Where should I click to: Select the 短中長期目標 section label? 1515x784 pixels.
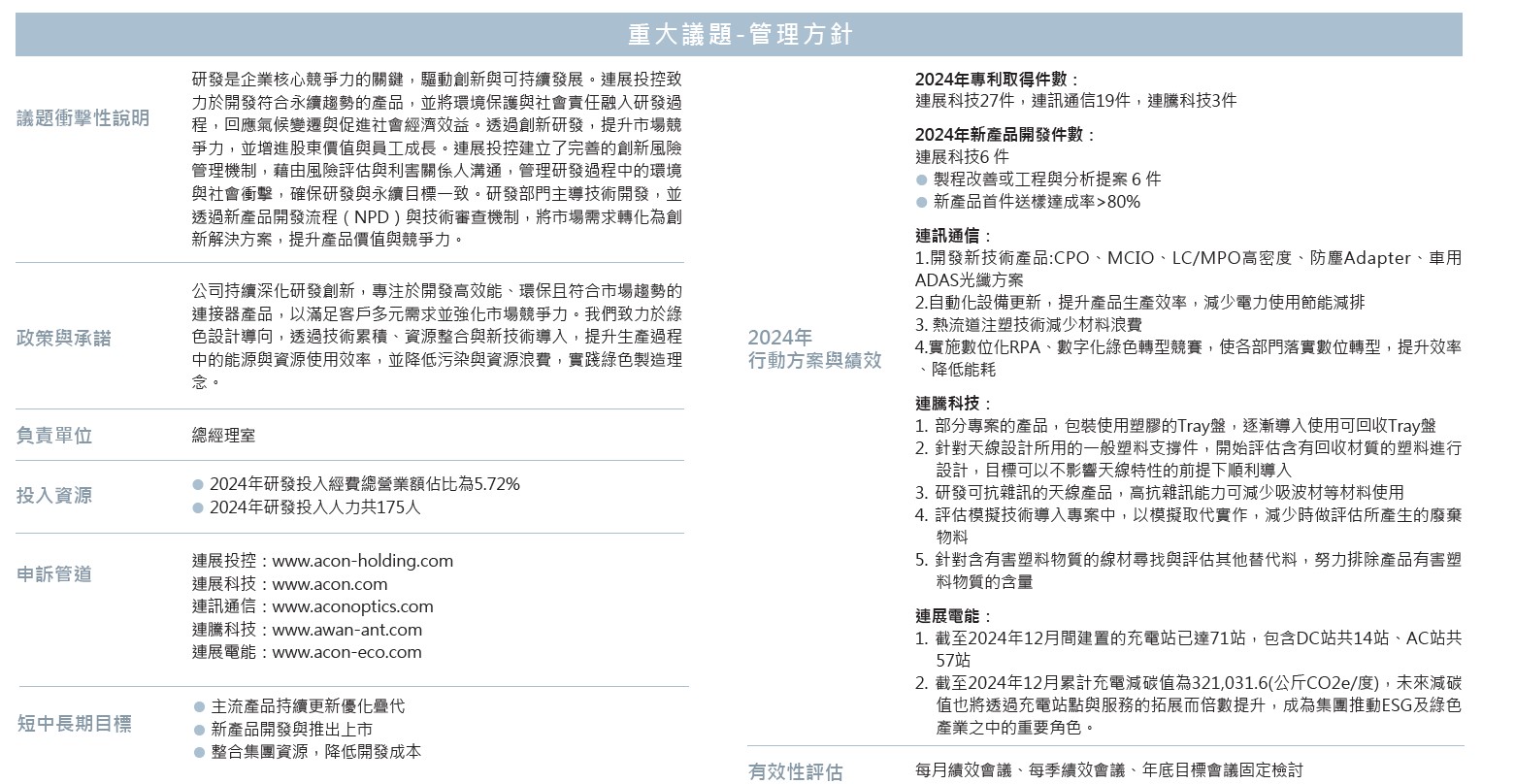(x=74, y=724)
